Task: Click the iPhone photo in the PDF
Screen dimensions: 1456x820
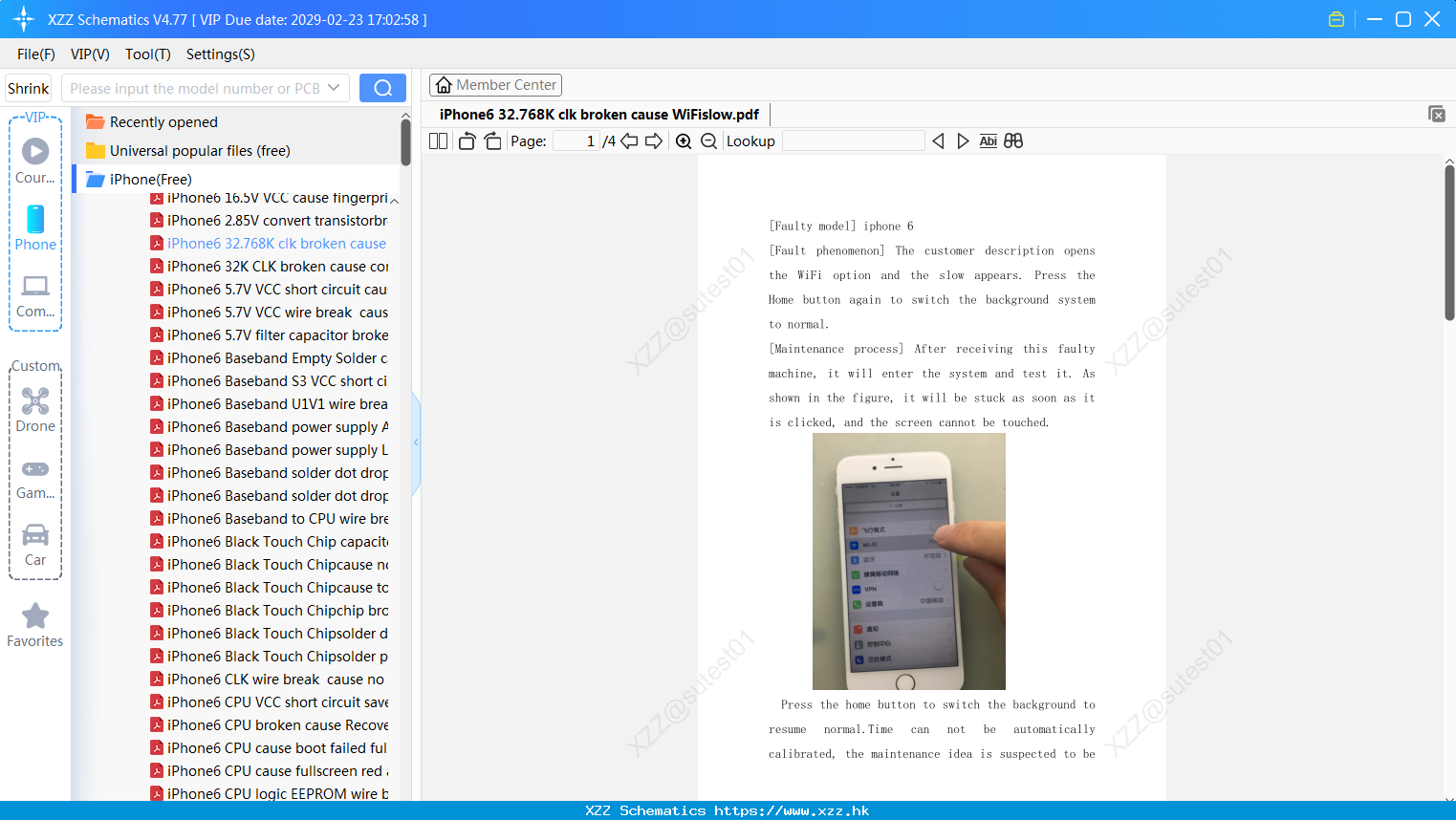Action: click(x=908, y=561)
